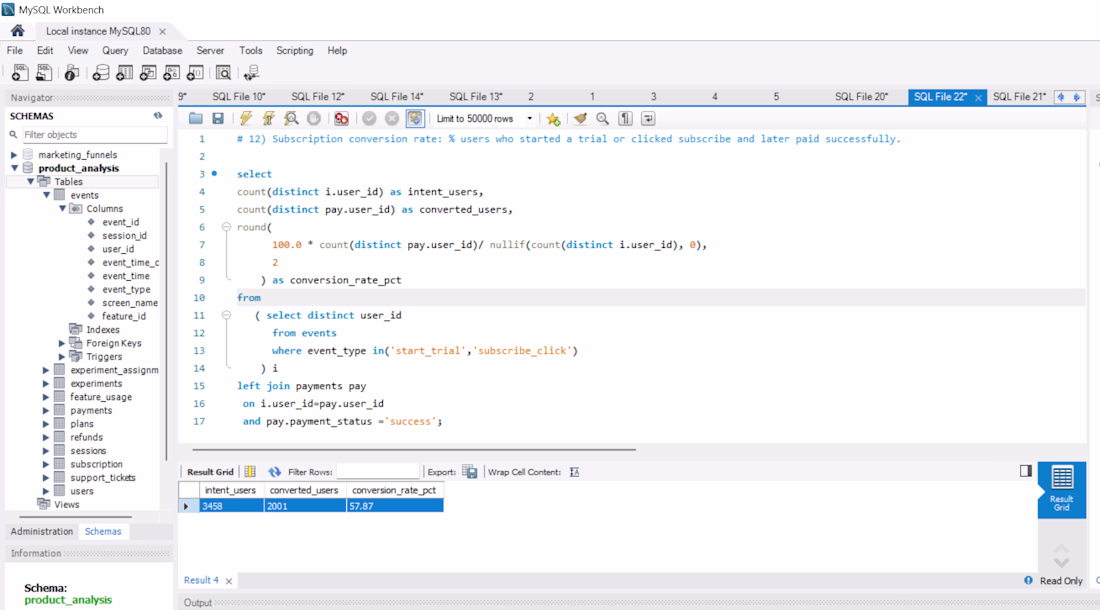The width and height of the screenshot is (1100, 610).
Task: Click the reconnect to DBMS icon
Action: [x=251, y=73]
